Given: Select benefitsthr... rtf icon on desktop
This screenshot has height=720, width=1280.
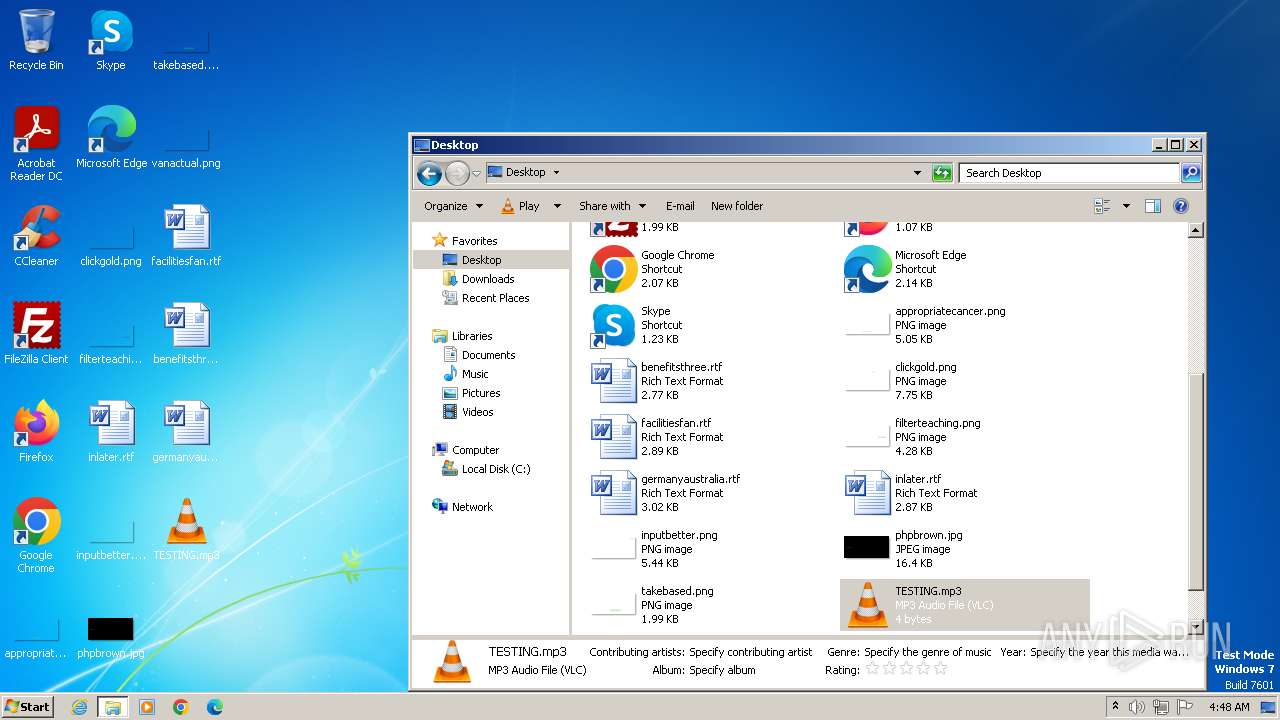Looking at the screenshot, I should click(186, 334).
